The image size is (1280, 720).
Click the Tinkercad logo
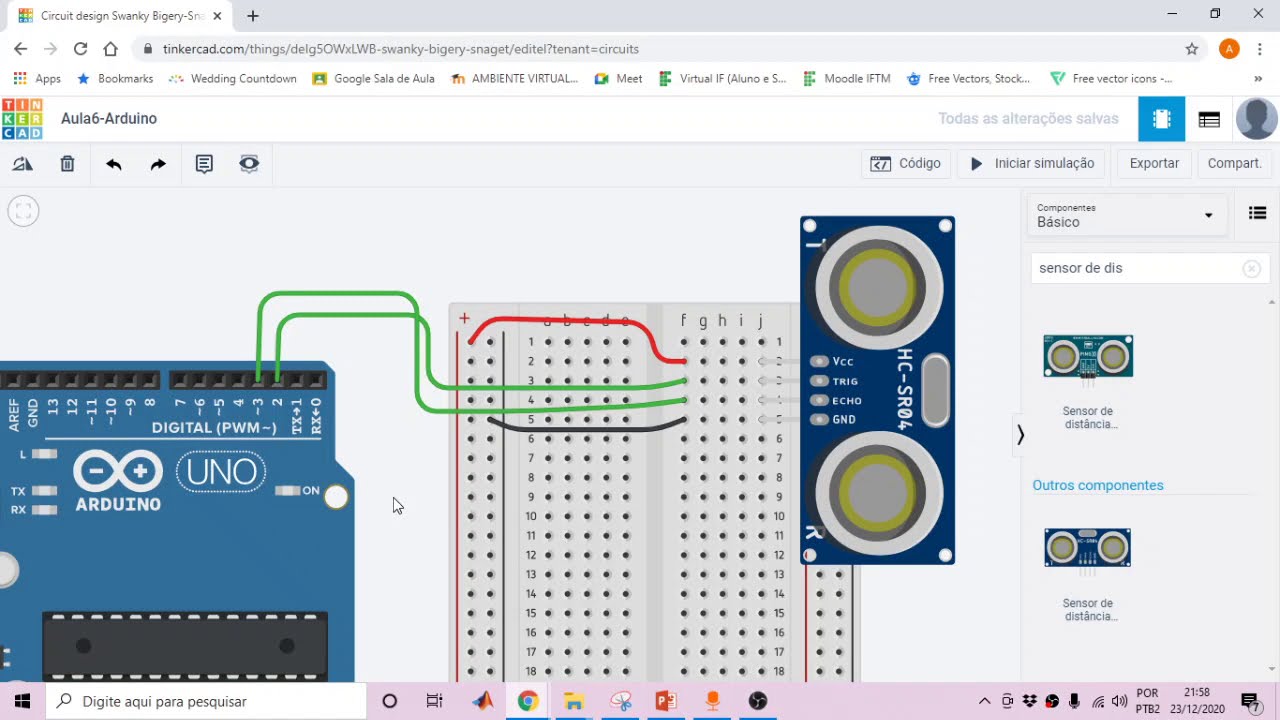tap(22, 119)
